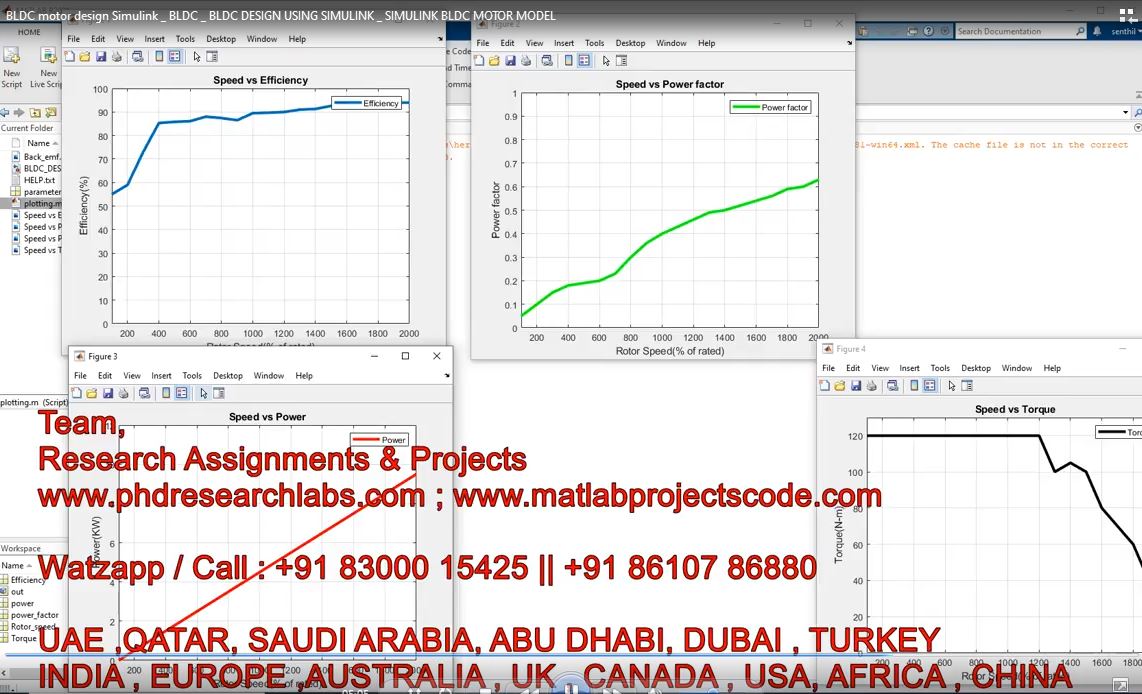Open Insert menu in Figure 4 window
This screenshot has width=1142, height=694.
point(908,368)
